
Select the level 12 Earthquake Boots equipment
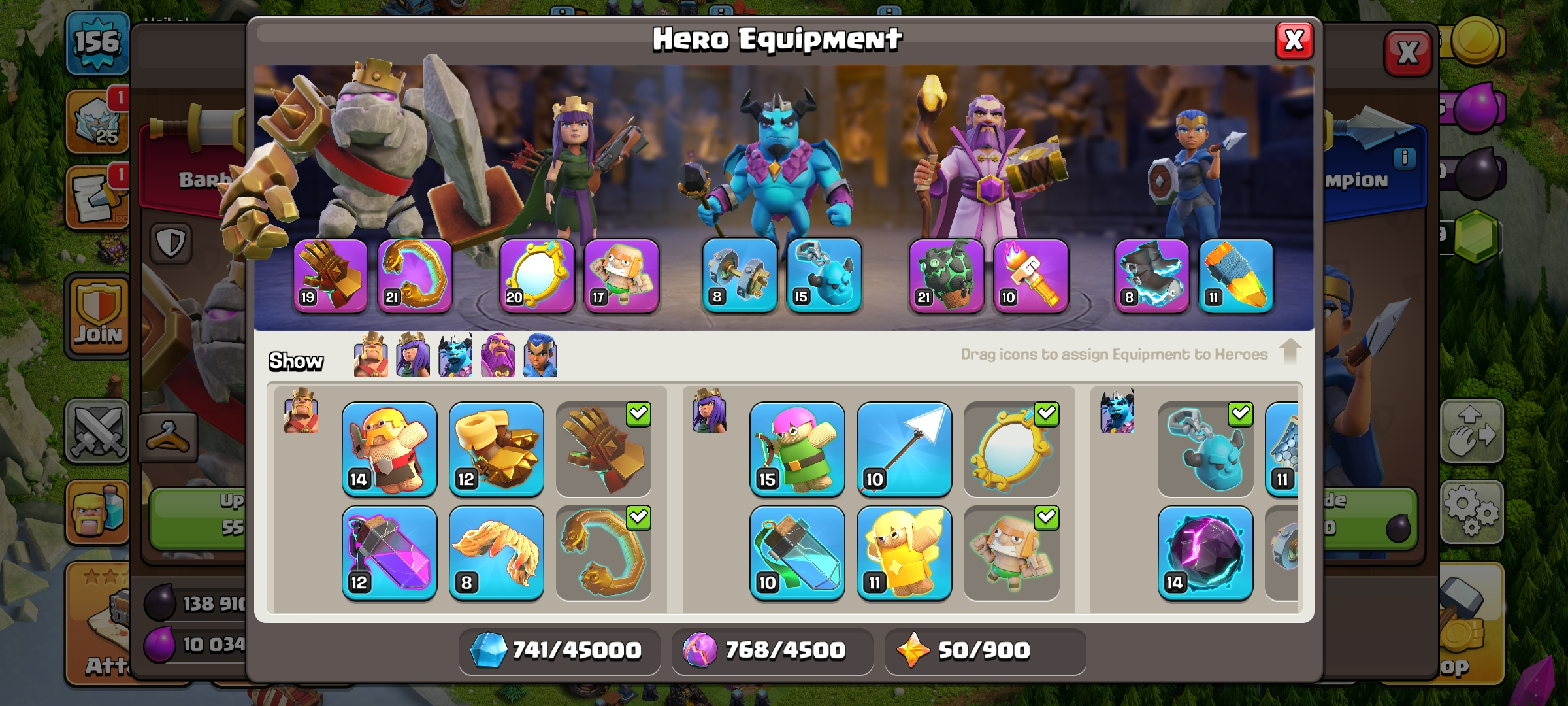pos(497,449)
